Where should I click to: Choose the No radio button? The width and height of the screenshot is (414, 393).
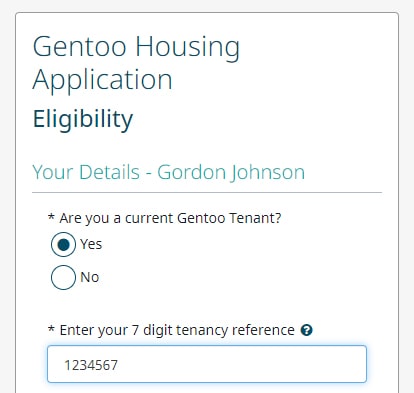point(63,277)
